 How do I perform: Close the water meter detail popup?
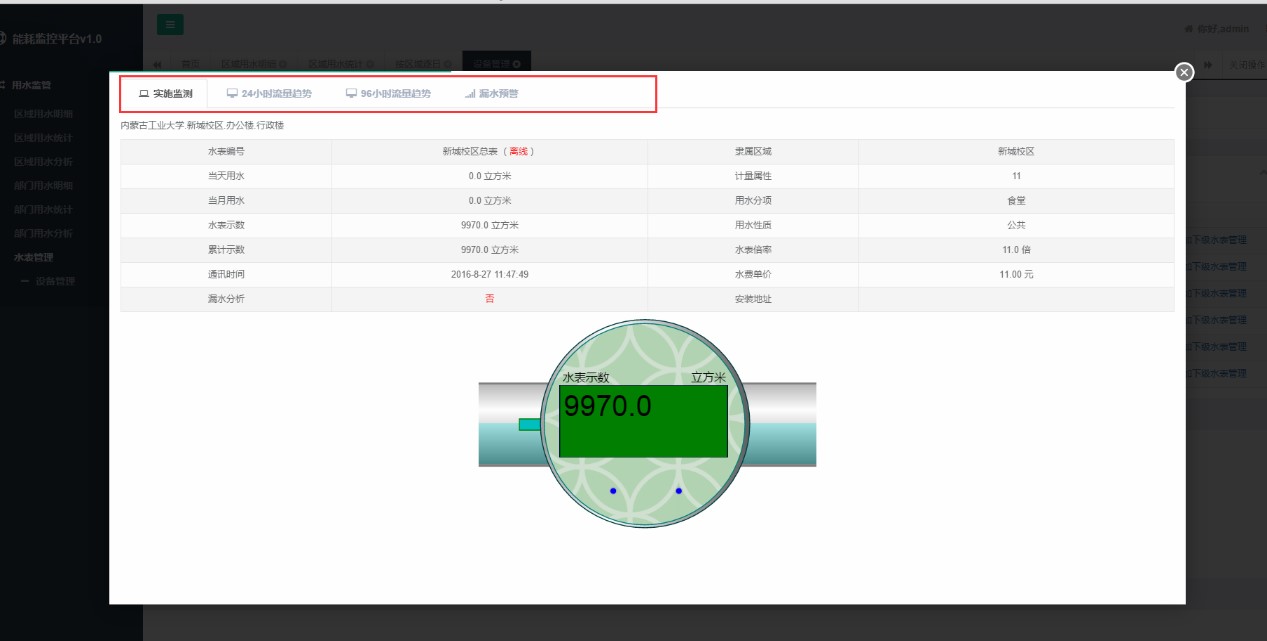[x=1184, y=72]
